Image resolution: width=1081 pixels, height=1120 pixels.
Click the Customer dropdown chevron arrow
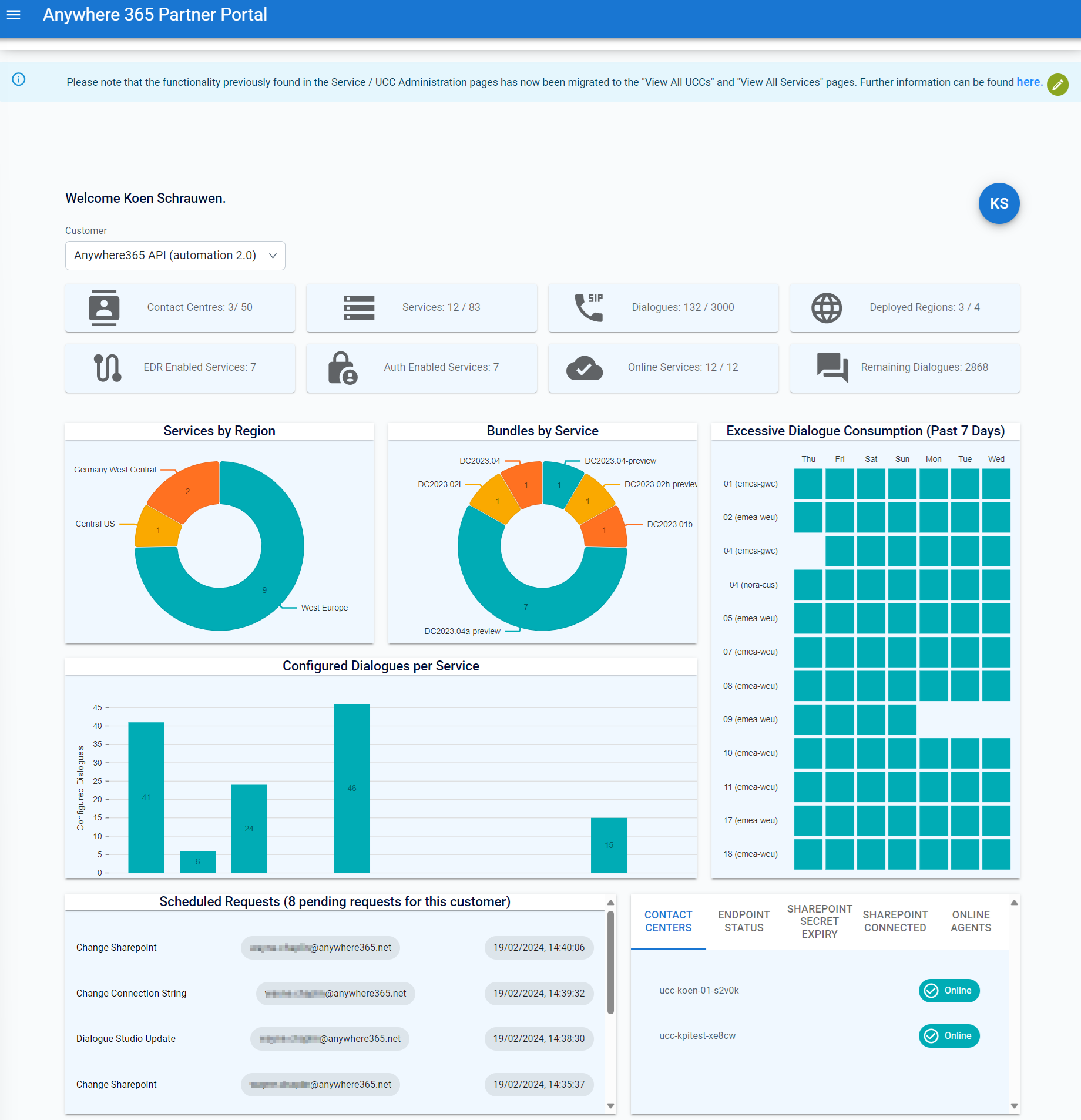(x=273, y=256)
